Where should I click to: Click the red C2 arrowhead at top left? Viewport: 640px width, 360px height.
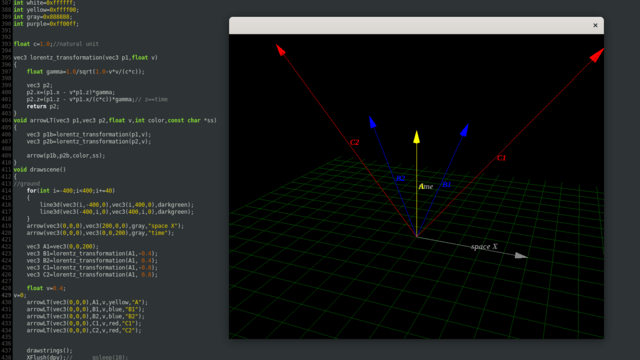280,50
